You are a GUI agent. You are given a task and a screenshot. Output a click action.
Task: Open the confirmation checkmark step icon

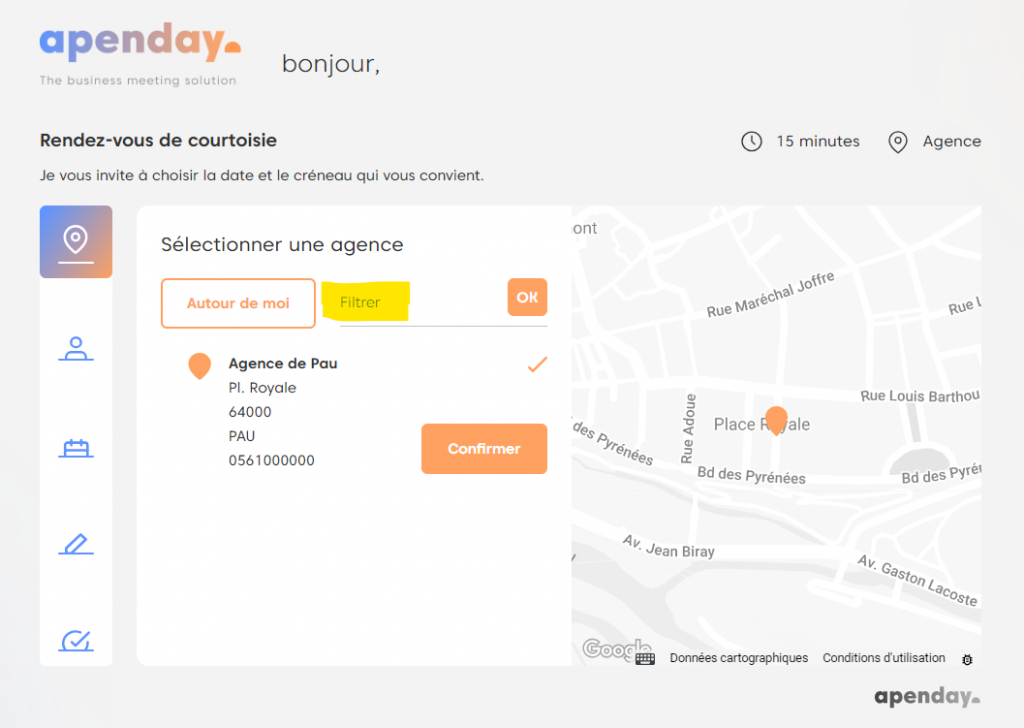(76, 640)
